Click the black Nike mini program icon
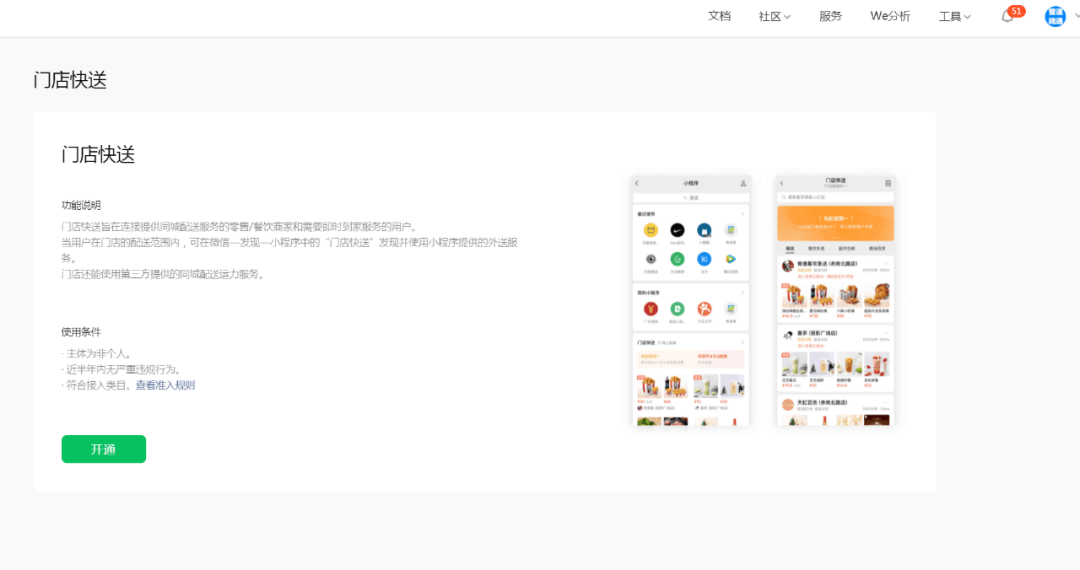 click(677, 230)
